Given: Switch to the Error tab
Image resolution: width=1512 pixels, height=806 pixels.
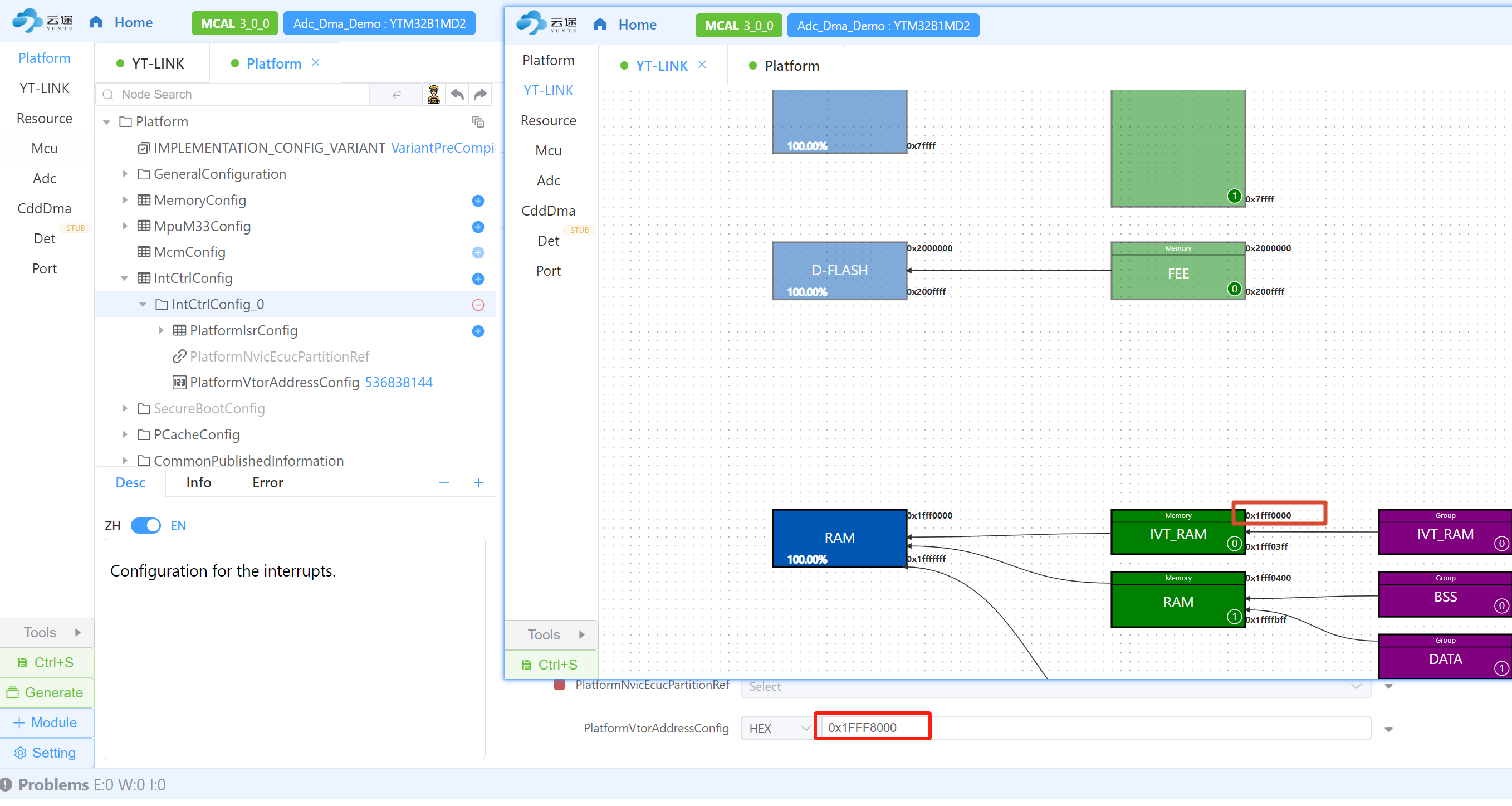Looking at the screenshot, I should tap(268, 482).
